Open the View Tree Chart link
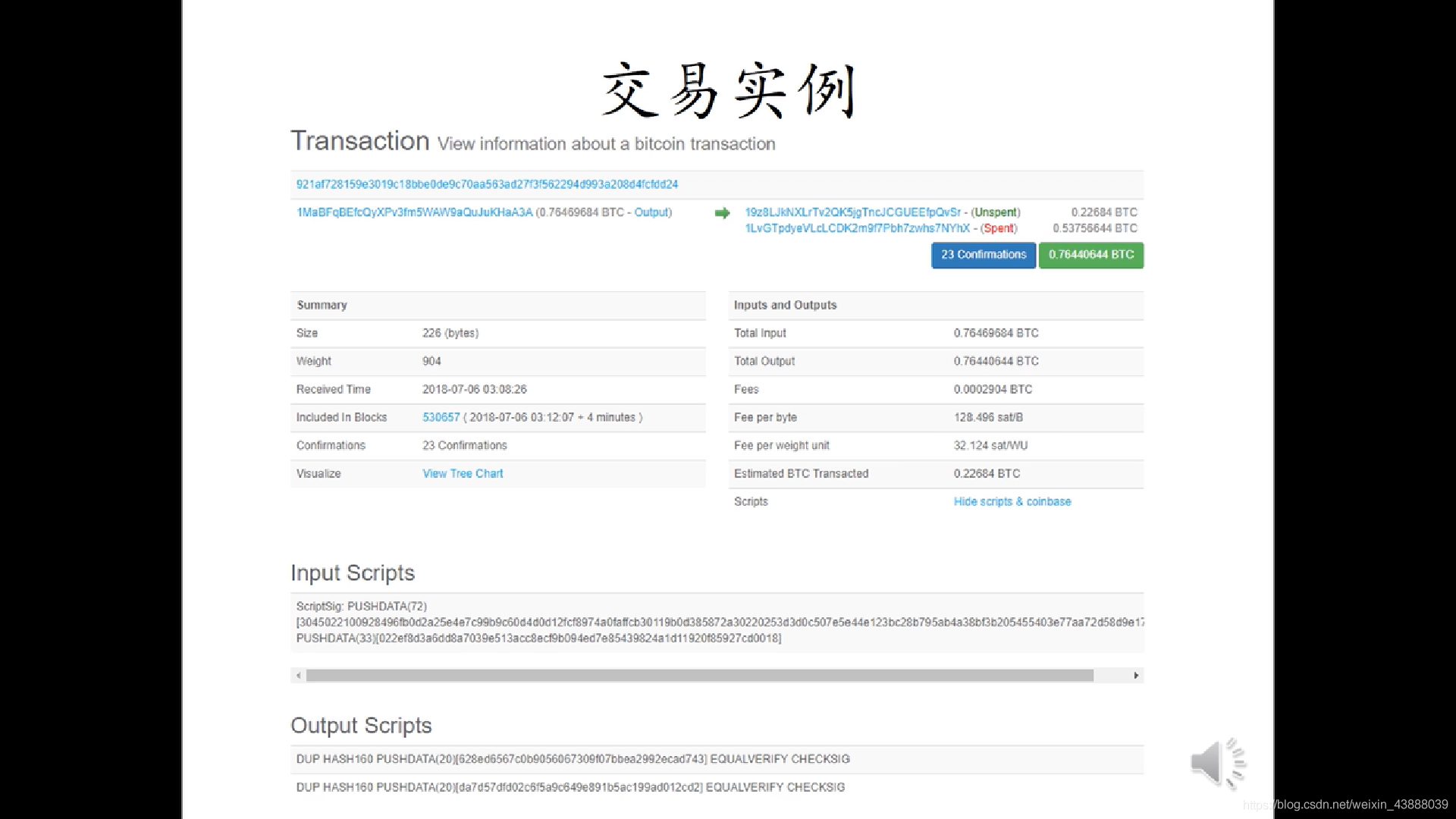The width and height of the screenshot is (1456, 819). pos(463,473)
